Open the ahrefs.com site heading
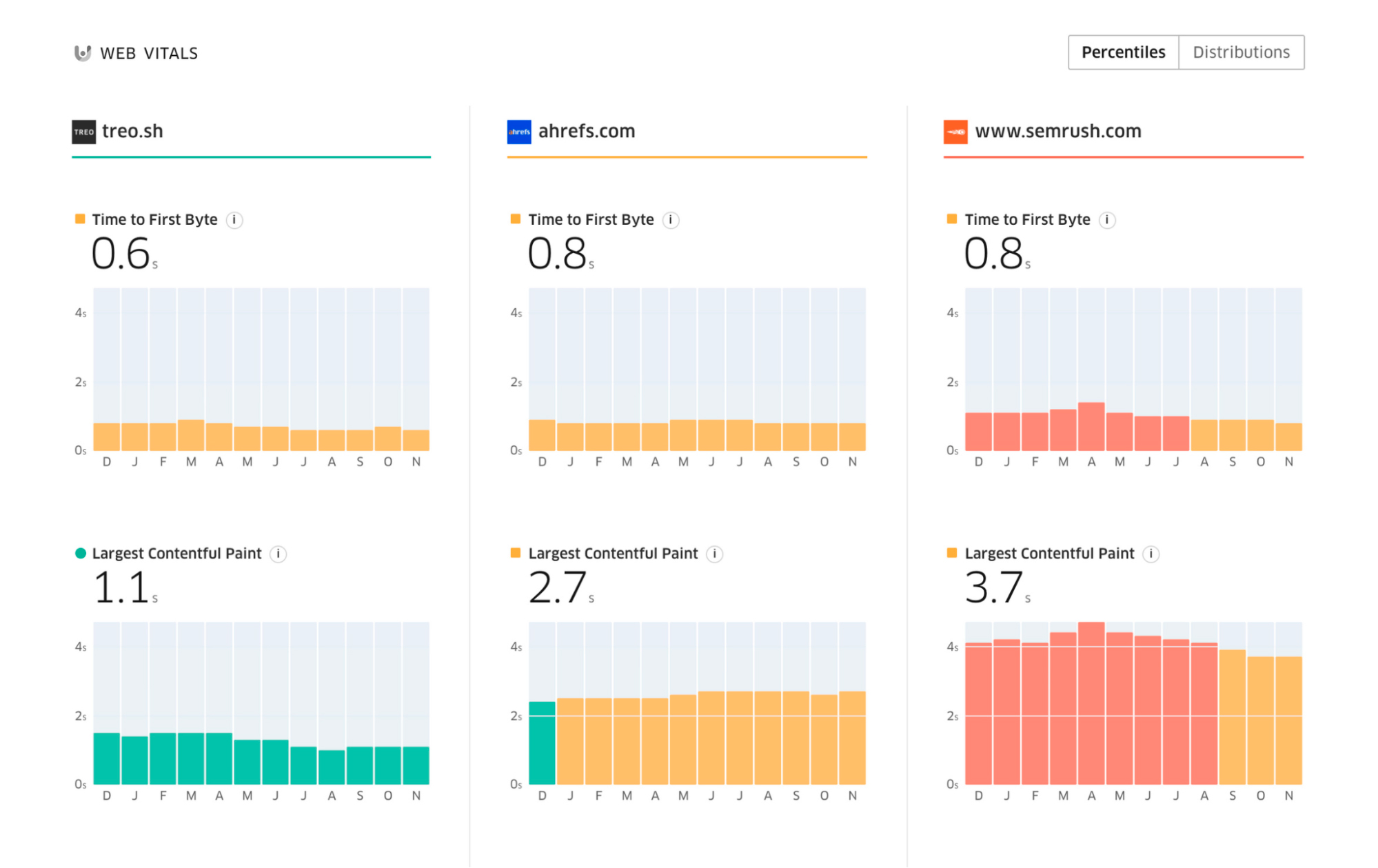This screenshot has width=1378, height=868. [x=586, y=131]
